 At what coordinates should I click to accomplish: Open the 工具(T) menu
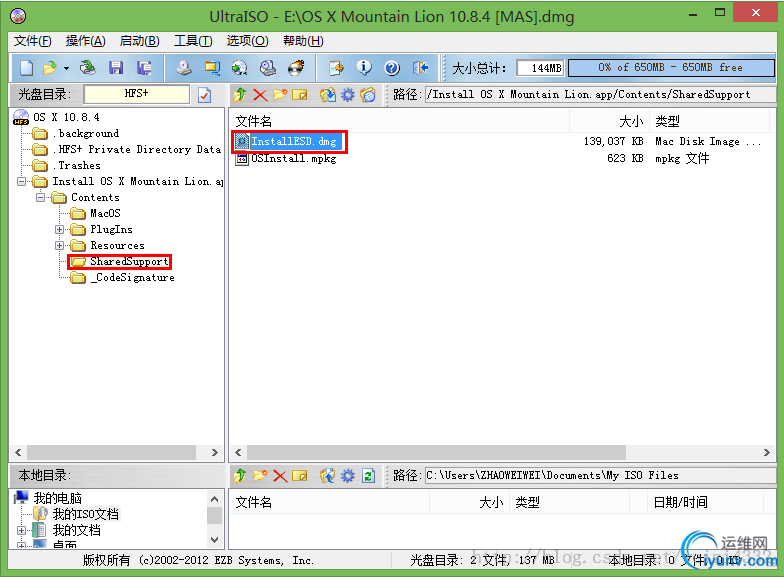tap(193, 41)
